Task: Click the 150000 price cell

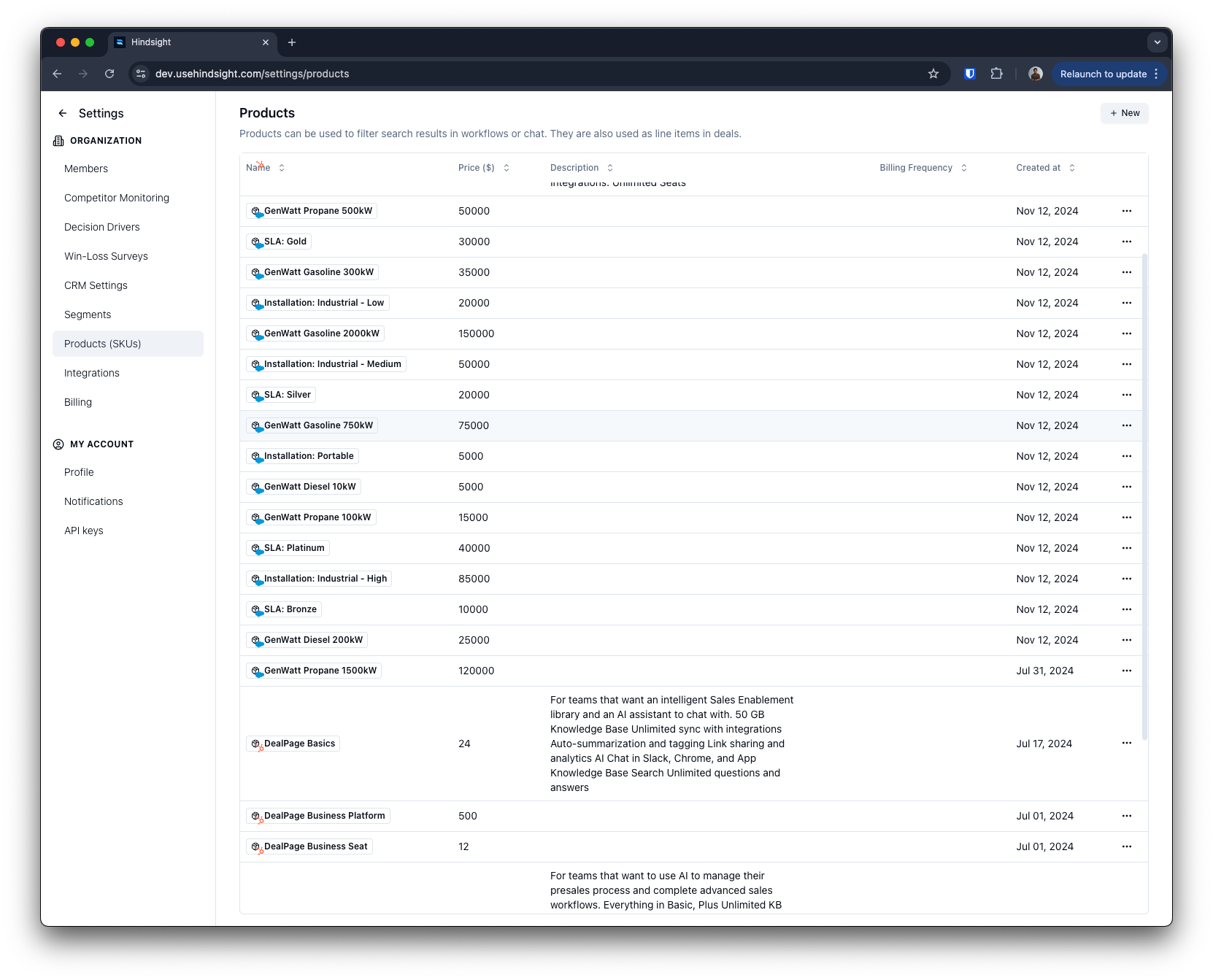Action: 476,333
